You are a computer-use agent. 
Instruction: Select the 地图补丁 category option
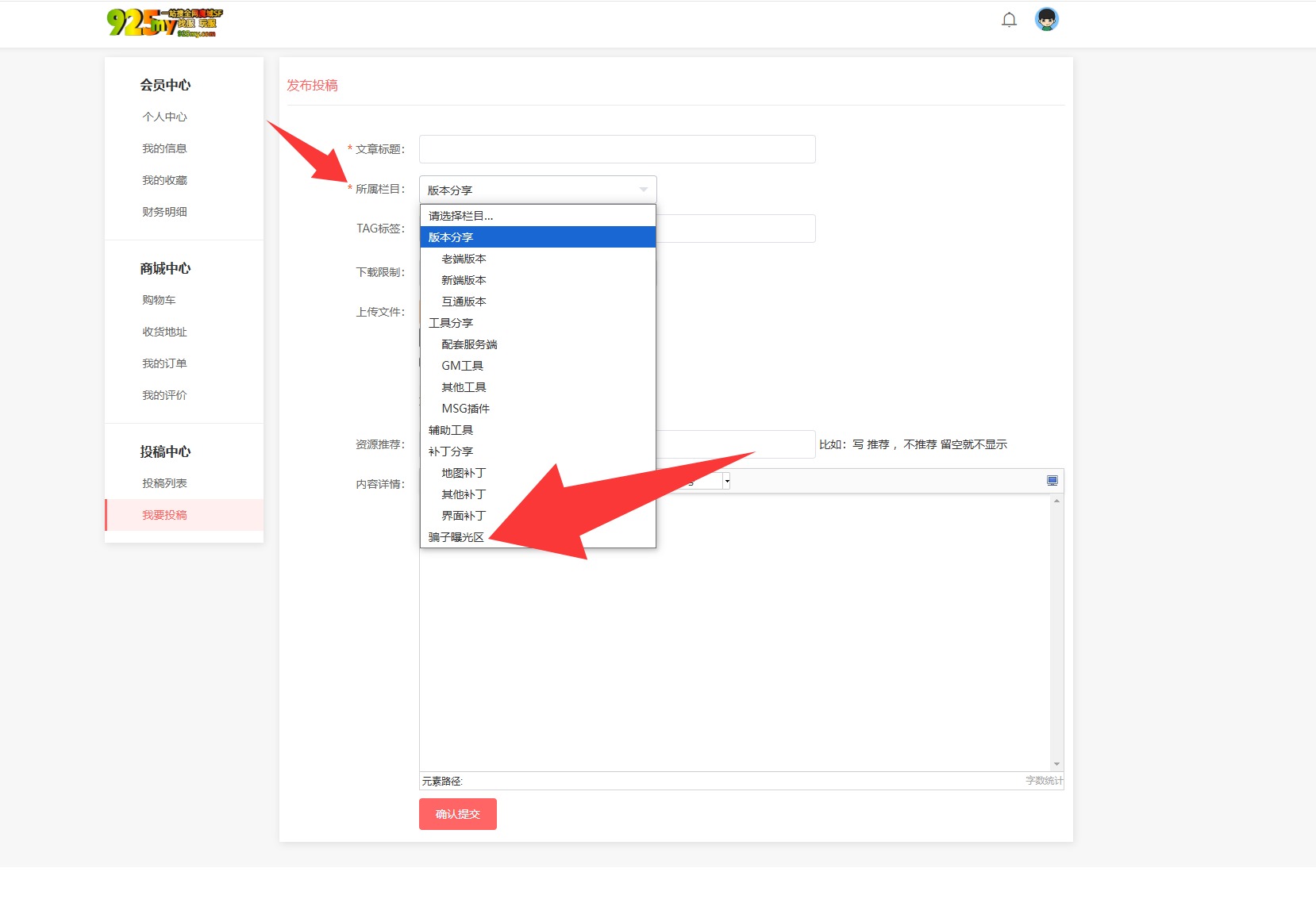[x=464, y=473]
